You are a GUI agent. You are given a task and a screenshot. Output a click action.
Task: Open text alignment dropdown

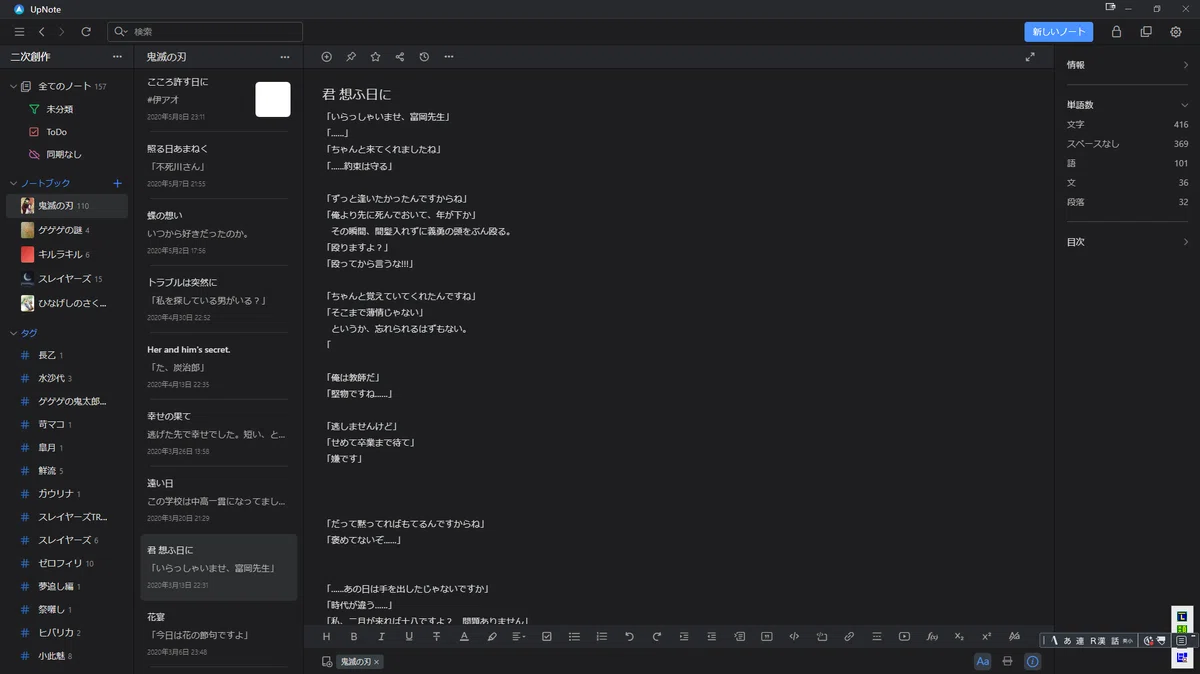point(519,636)
